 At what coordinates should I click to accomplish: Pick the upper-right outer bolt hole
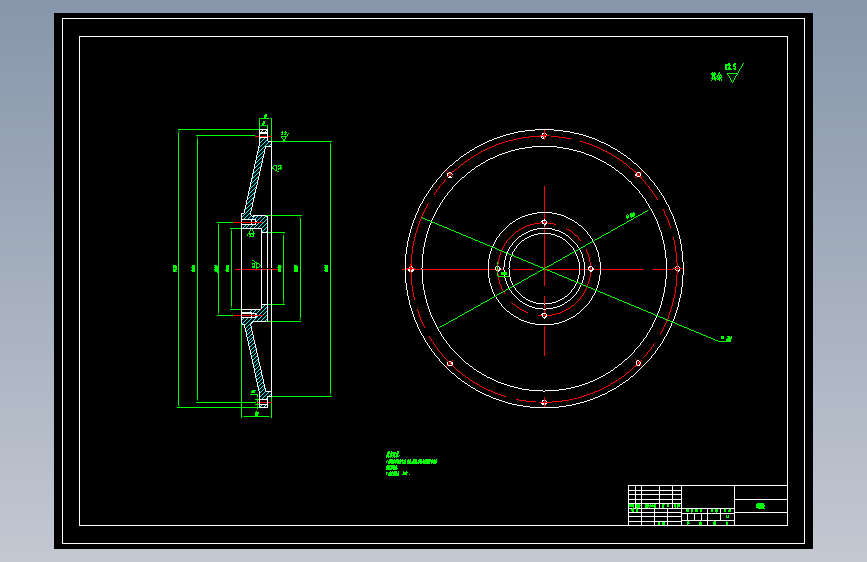click(x=638, y=175)
